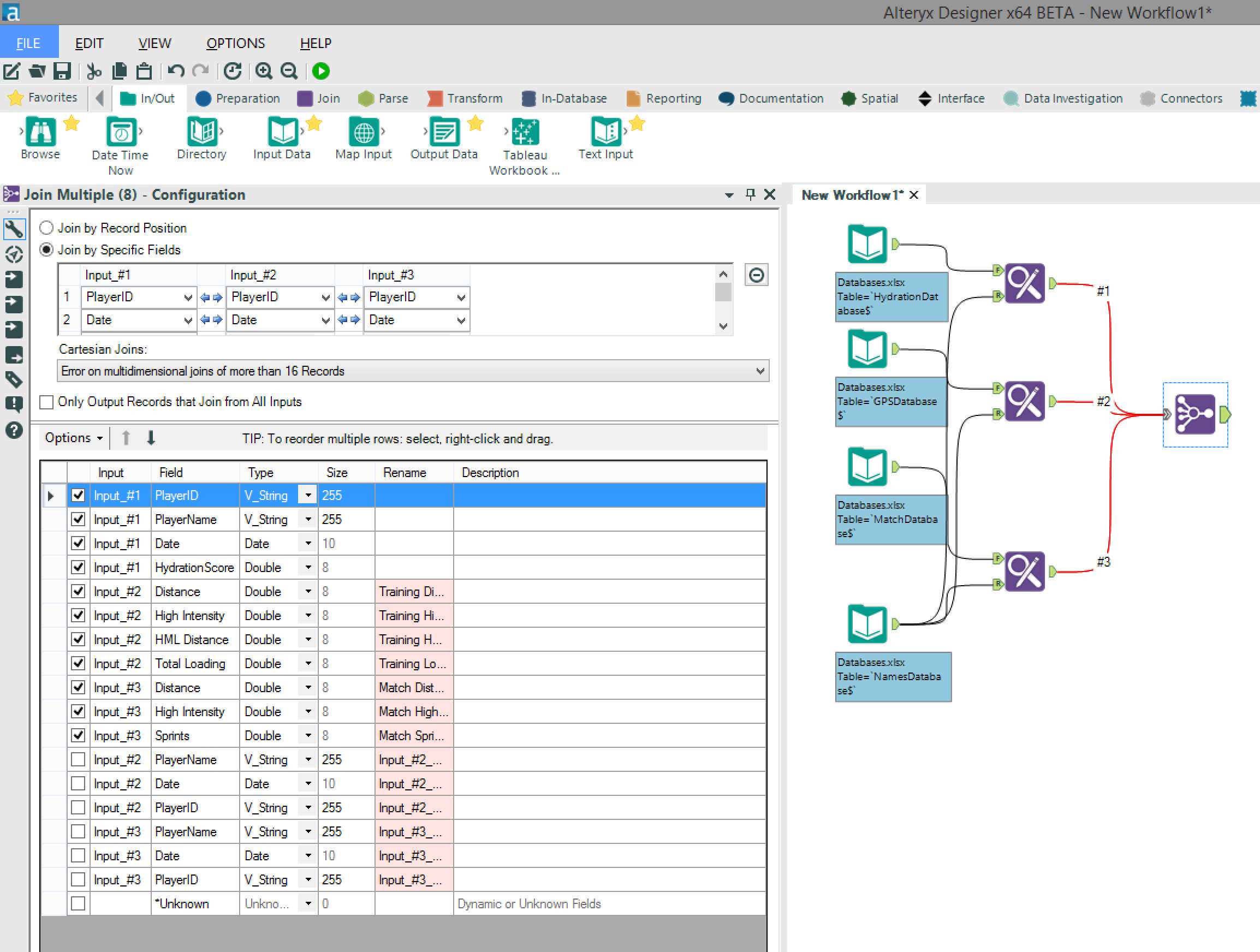Viewport: 1260px width, 952px height.
Task: Click the Browse tool binoculars icon
Action: coord(40,132)
